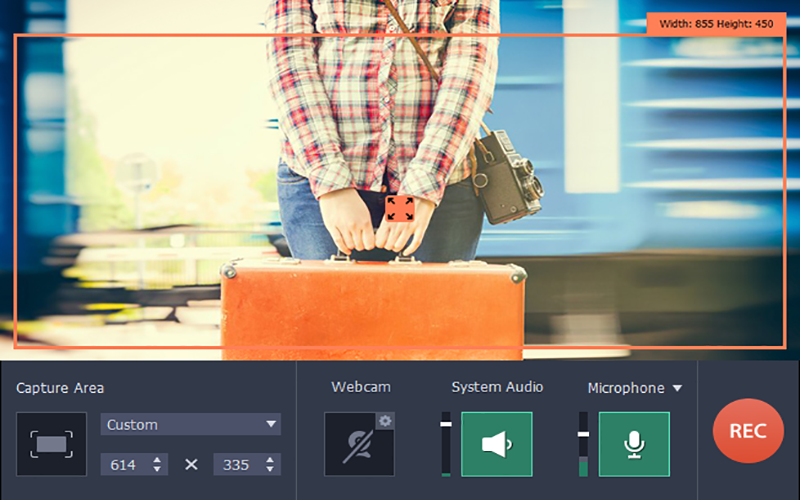Mute the System Audio speaker button
This screenshot has height=500, width=800.
[497, 444]
